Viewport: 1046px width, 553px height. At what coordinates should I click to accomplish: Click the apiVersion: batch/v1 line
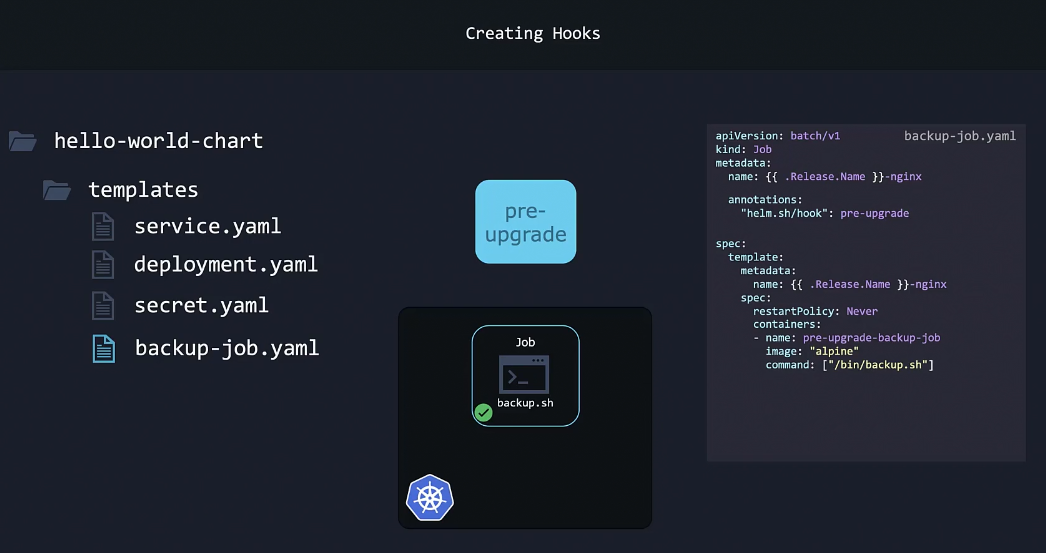[x=778, y=136]
